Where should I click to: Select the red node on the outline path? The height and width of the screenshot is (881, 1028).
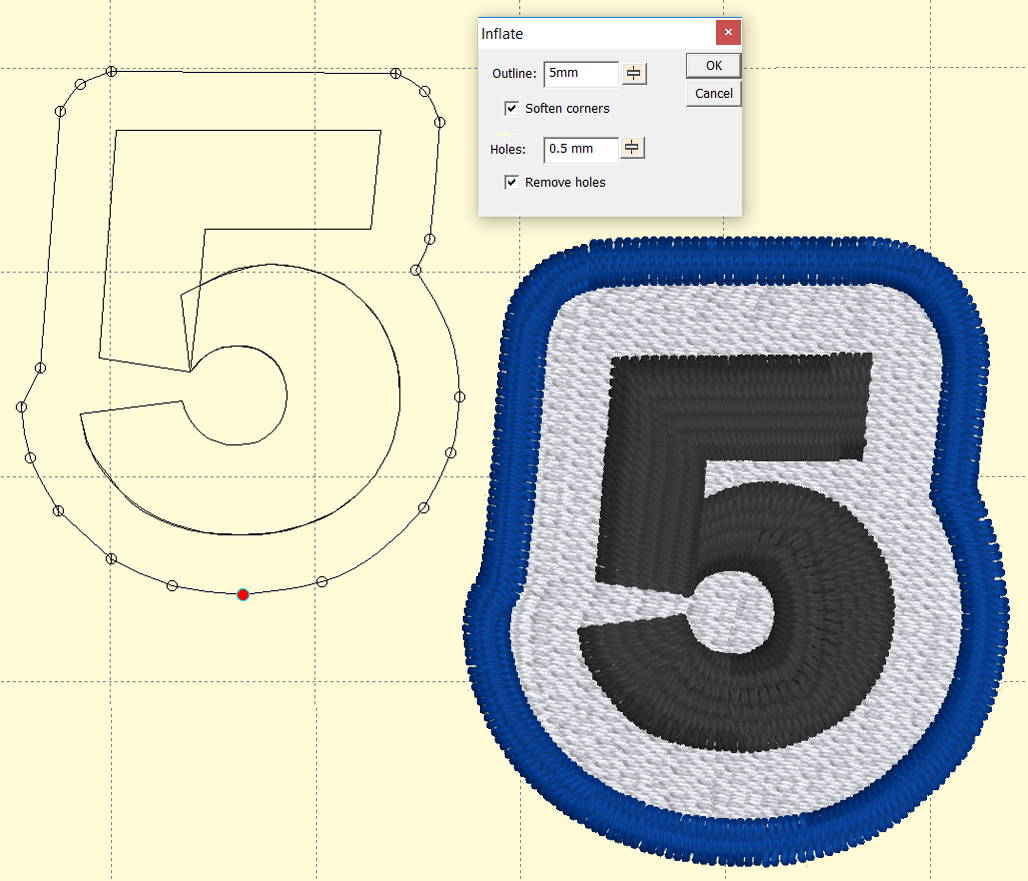point(243,594)
